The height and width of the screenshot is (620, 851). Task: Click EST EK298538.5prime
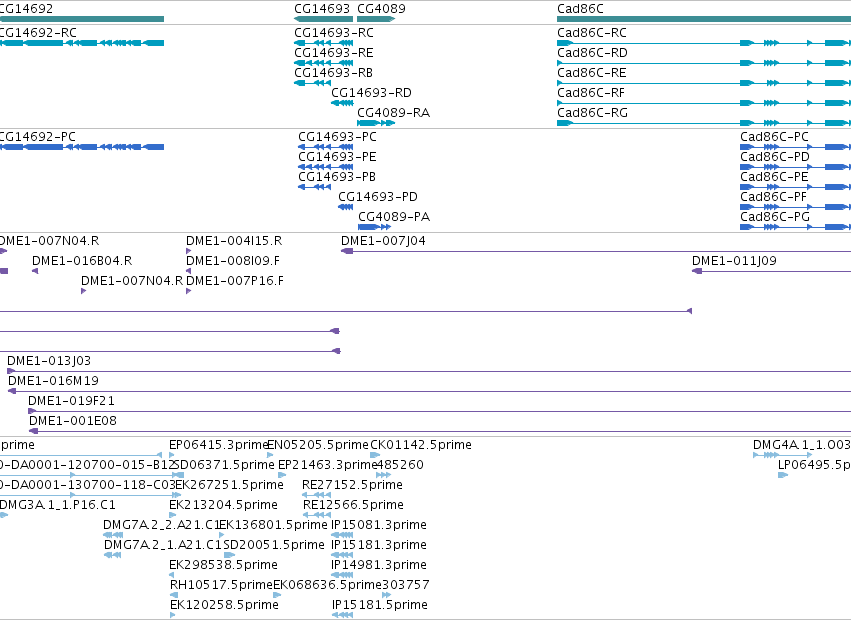tap(172, 575)
